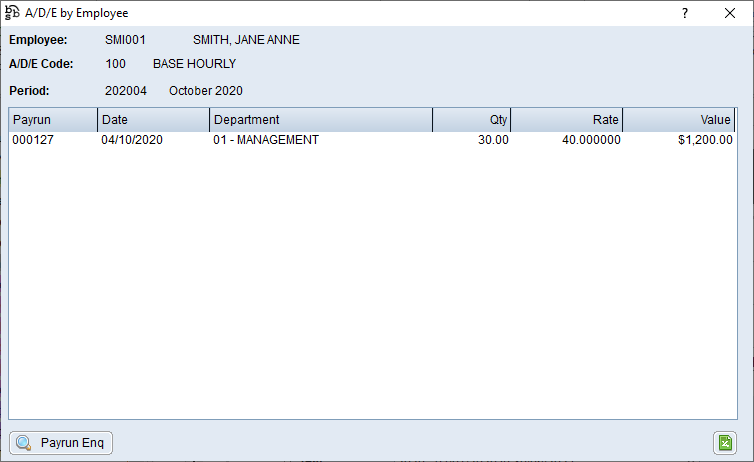Click the Department column header

click(x=320, y=120)
